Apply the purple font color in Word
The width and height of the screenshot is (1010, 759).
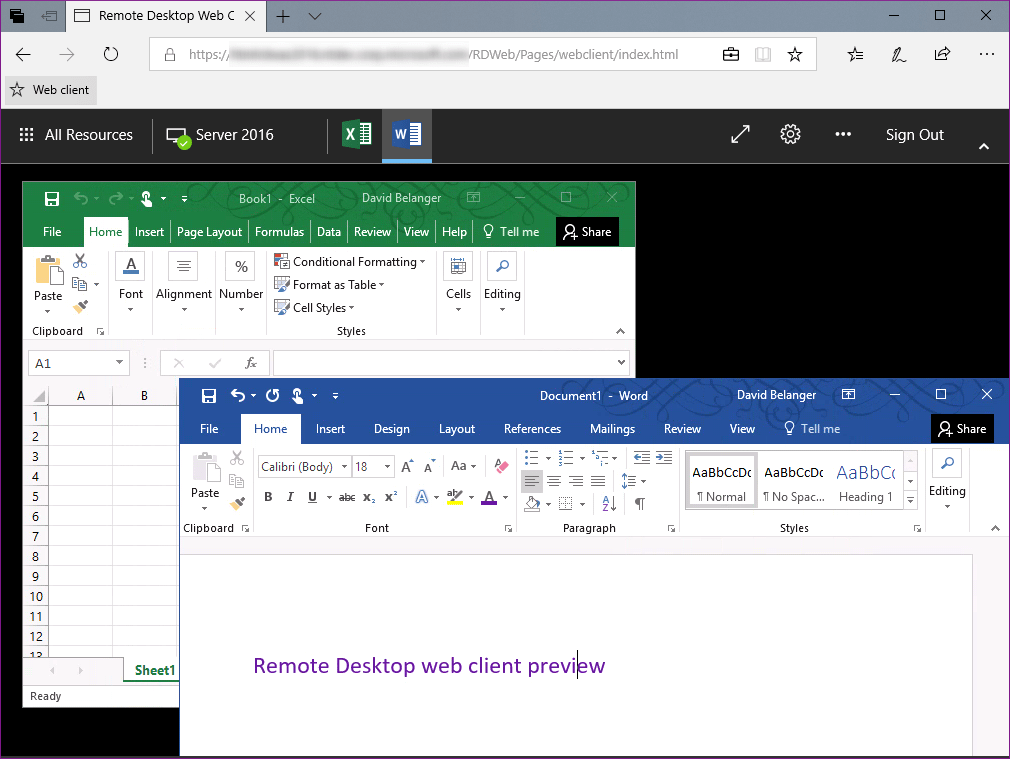[x=488, y=497]
